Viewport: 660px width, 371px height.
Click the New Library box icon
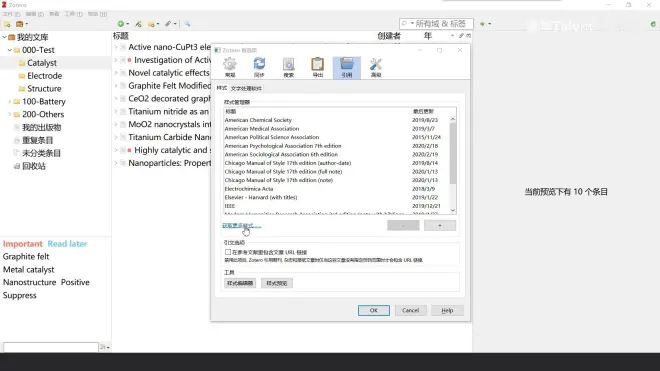(x=19, y=24)
